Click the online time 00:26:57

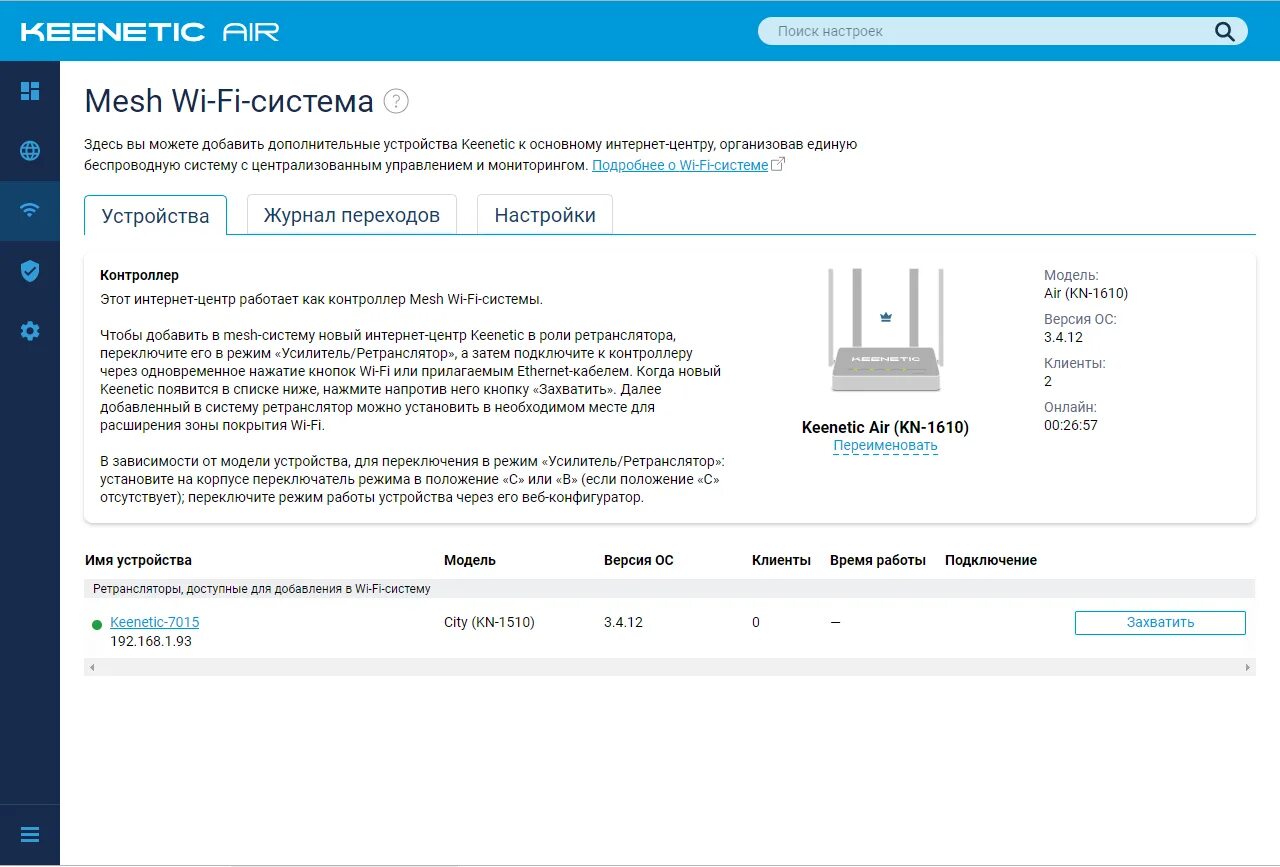pos(1071,425)
